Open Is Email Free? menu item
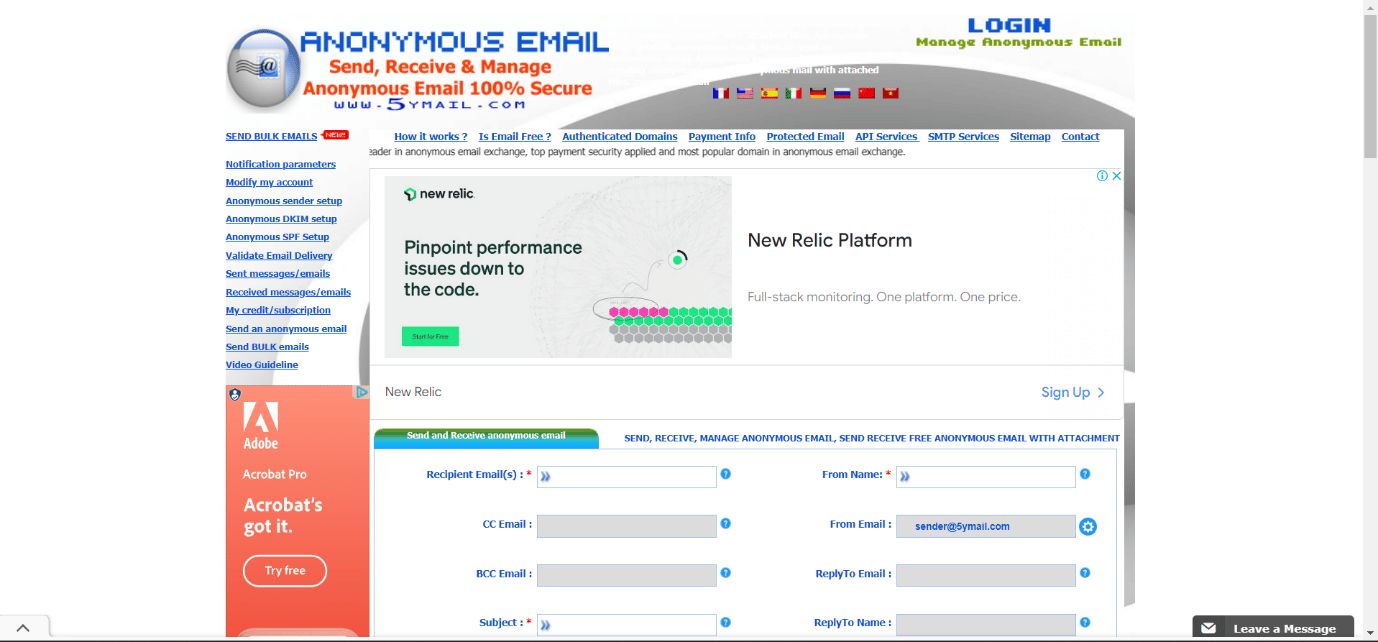The image size is (1378, 642). point(515,137)
